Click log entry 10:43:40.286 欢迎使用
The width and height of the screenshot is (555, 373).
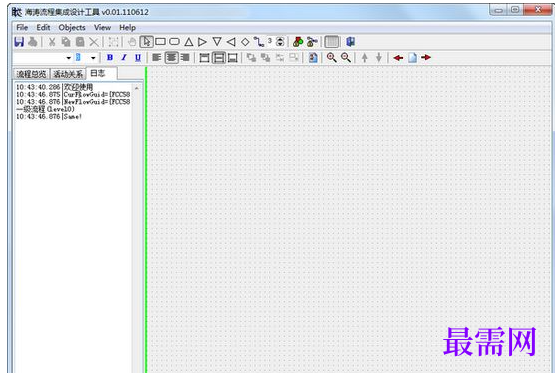click(55, 87)
